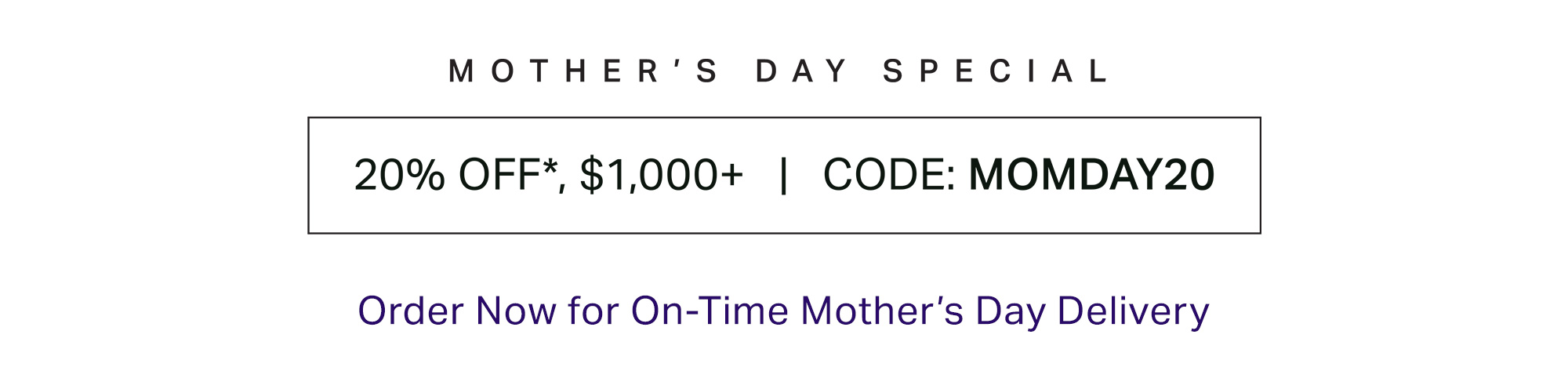The image size is (1568, 378).
Task: Click the word SPECIAL in the heading
Action: 996,71
